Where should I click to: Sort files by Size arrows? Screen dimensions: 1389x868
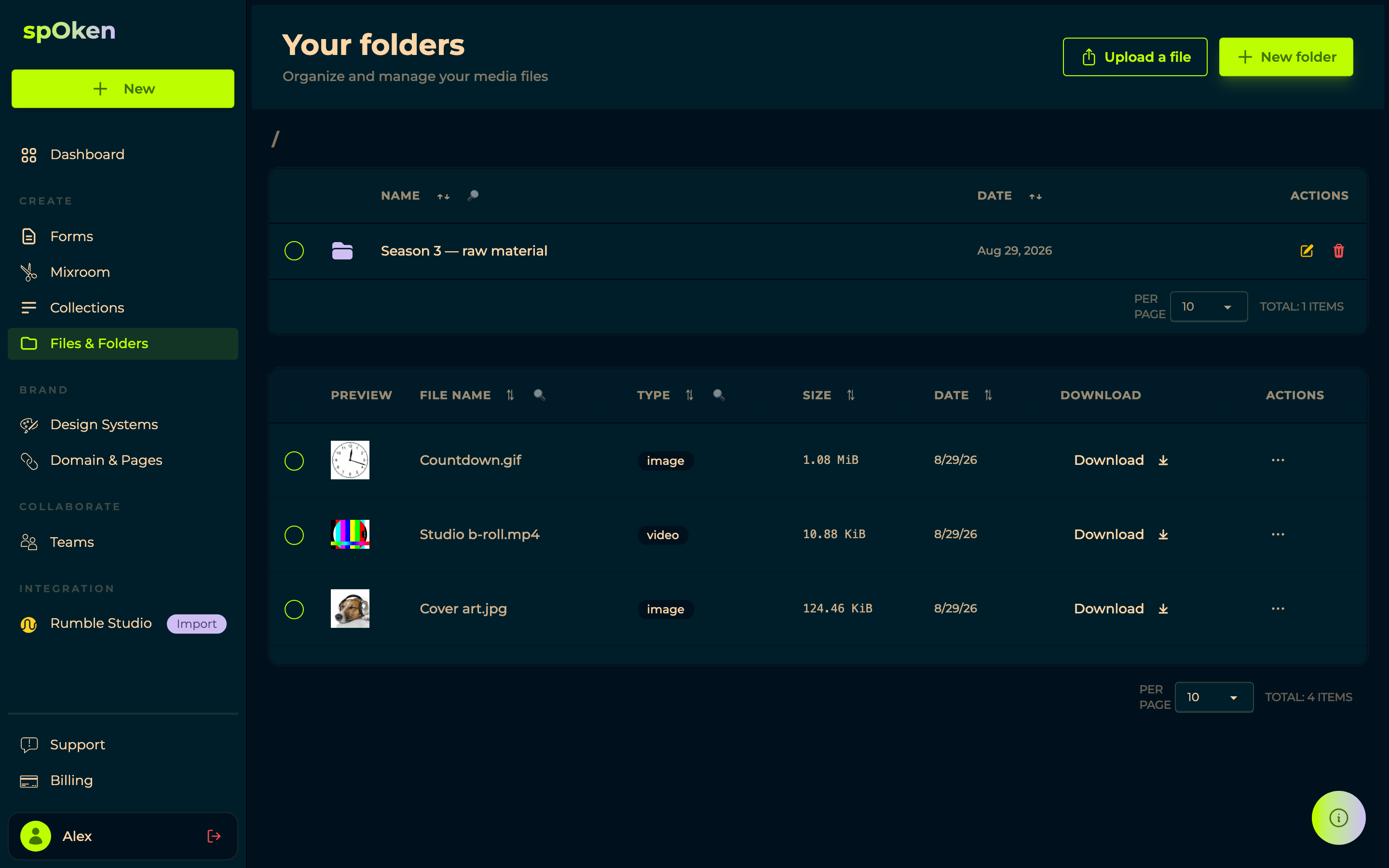point(851,395)
